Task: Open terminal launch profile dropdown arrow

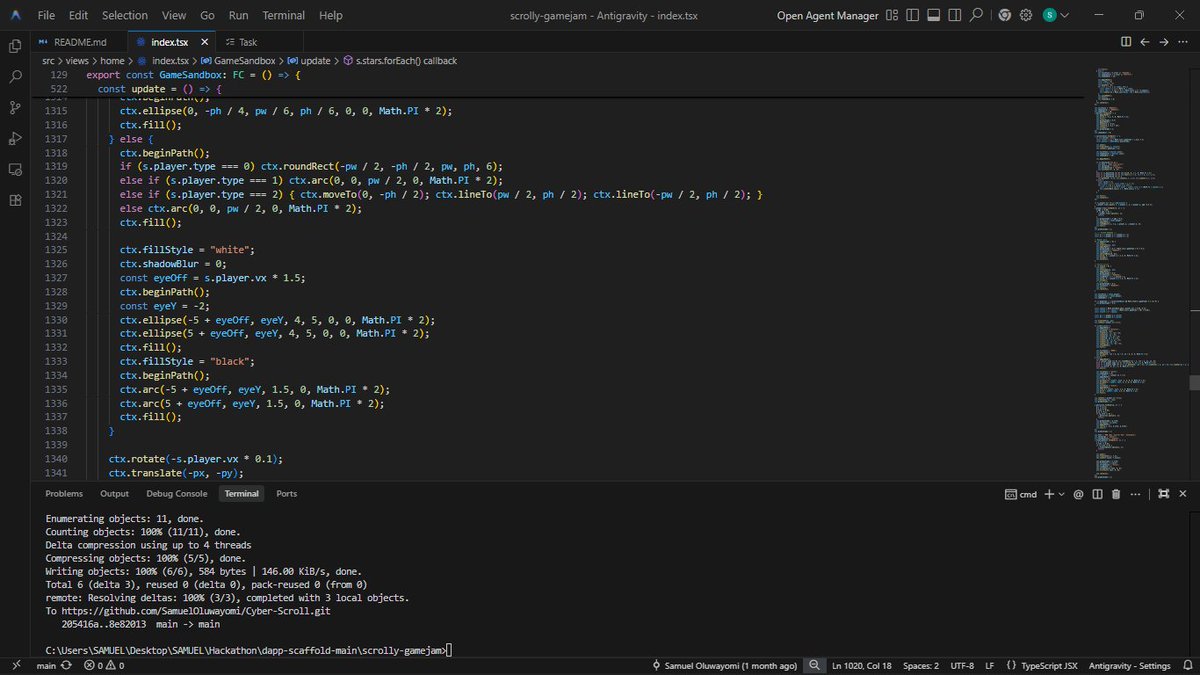Action: 1062,494
